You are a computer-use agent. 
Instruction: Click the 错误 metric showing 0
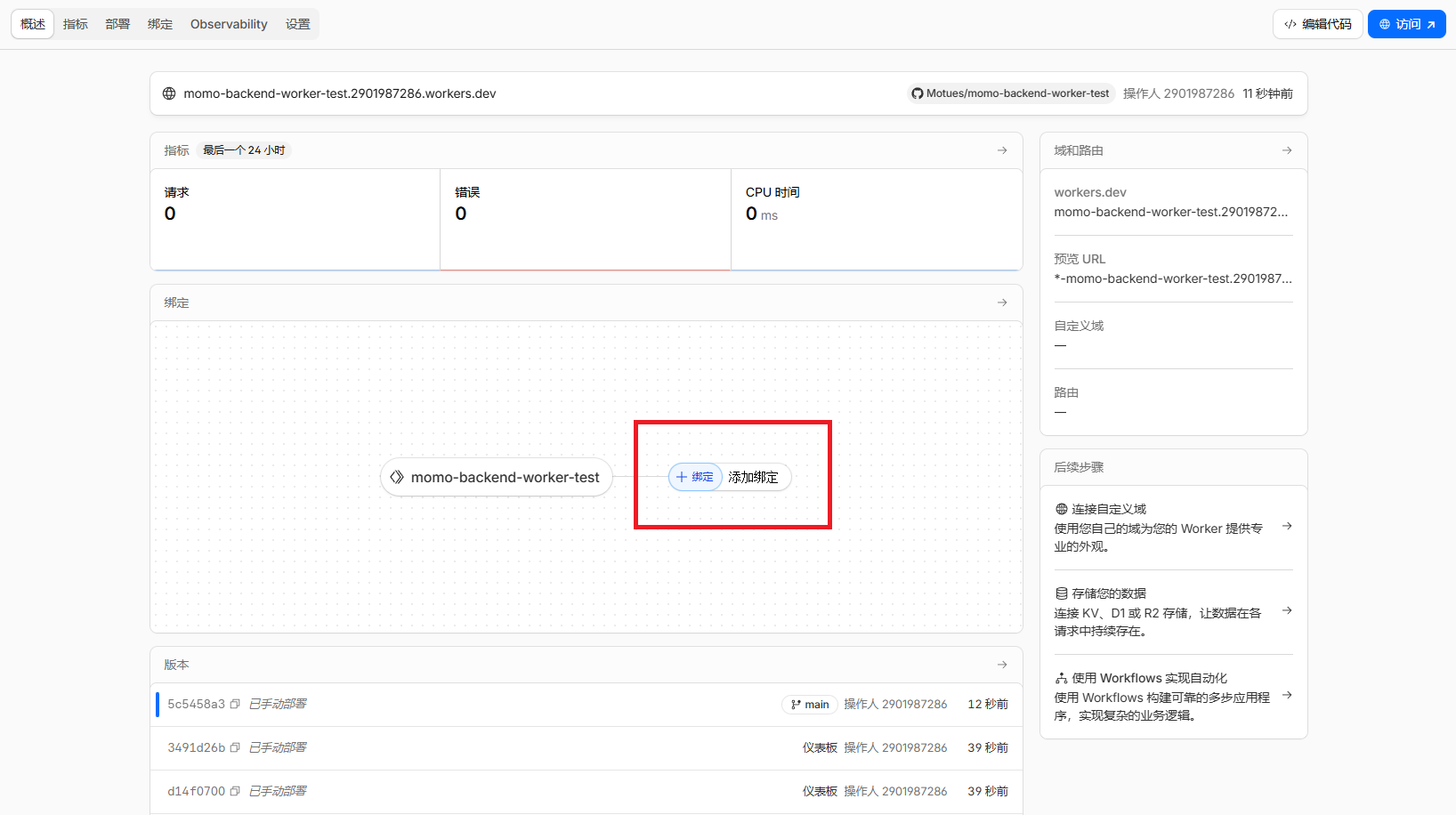[586, 219]
